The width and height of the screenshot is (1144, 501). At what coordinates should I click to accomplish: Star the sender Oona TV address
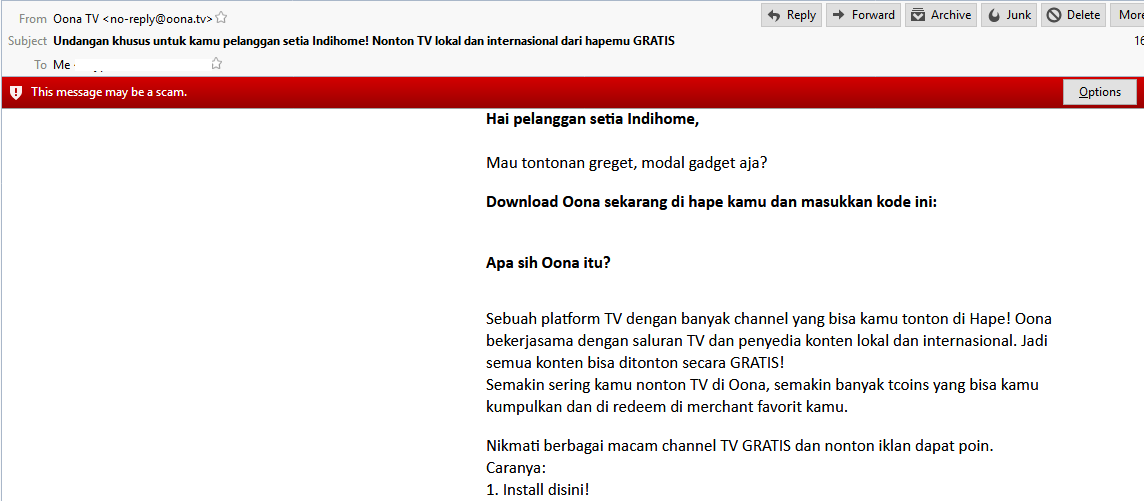221,18
